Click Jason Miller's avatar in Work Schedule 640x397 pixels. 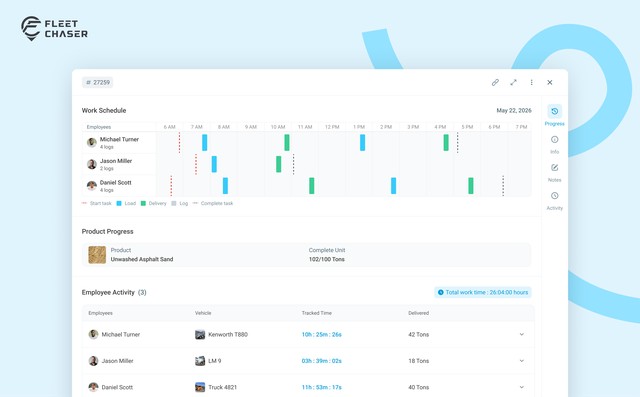pyautogui.click(x=92, y=164)
